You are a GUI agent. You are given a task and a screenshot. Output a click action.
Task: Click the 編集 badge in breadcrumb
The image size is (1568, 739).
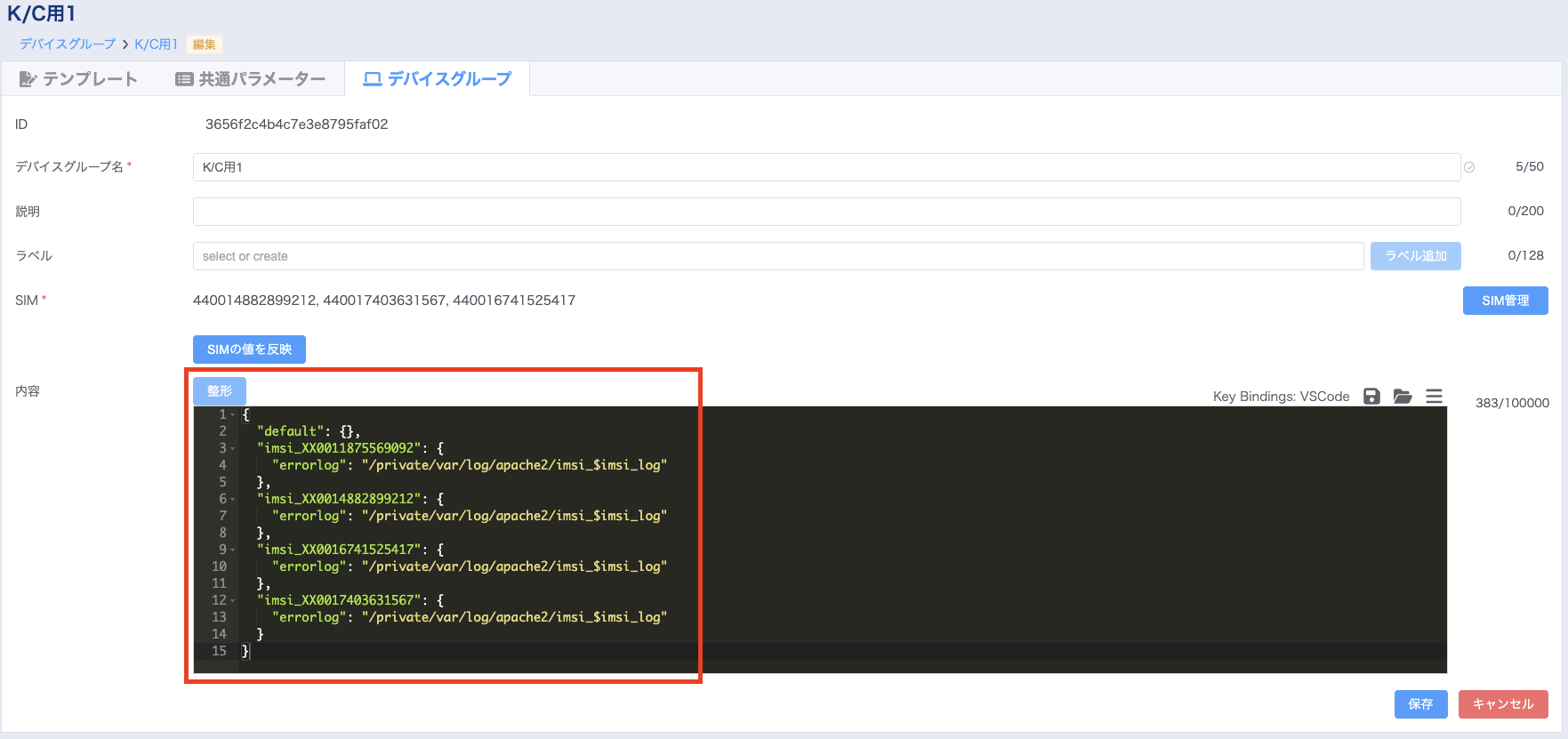[205, 44]
